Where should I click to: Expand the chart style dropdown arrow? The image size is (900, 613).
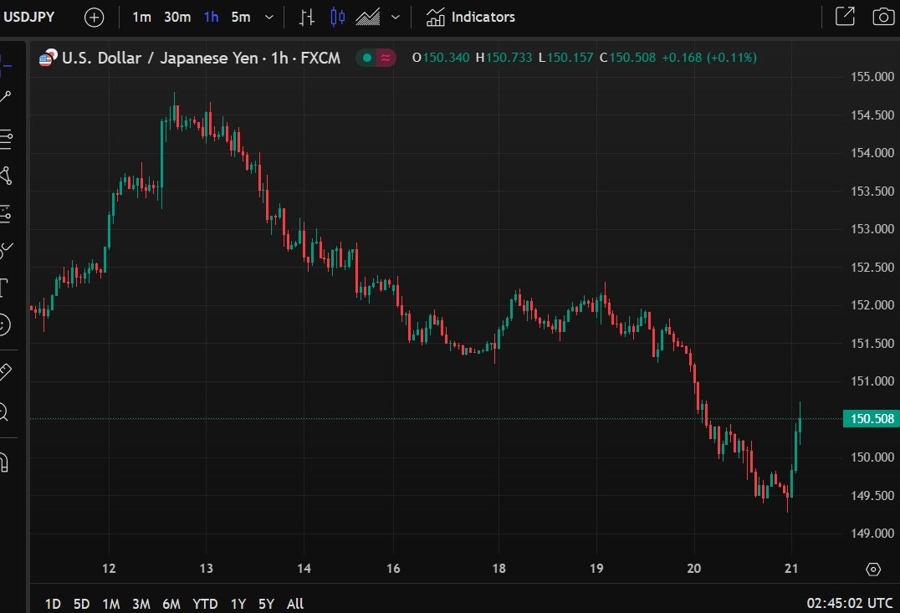(394, 16)
